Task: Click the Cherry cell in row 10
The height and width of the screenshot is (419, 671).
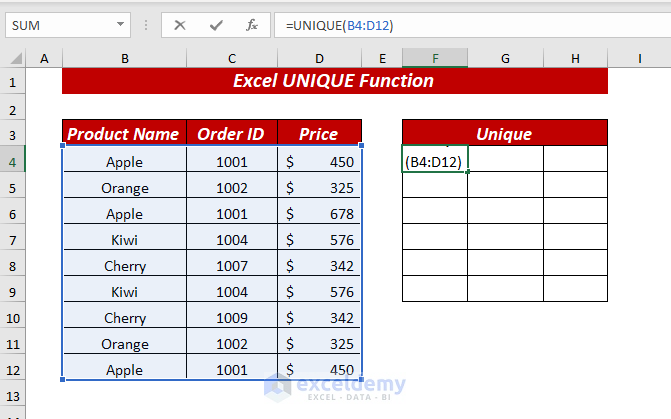Action: click(125, 315)
